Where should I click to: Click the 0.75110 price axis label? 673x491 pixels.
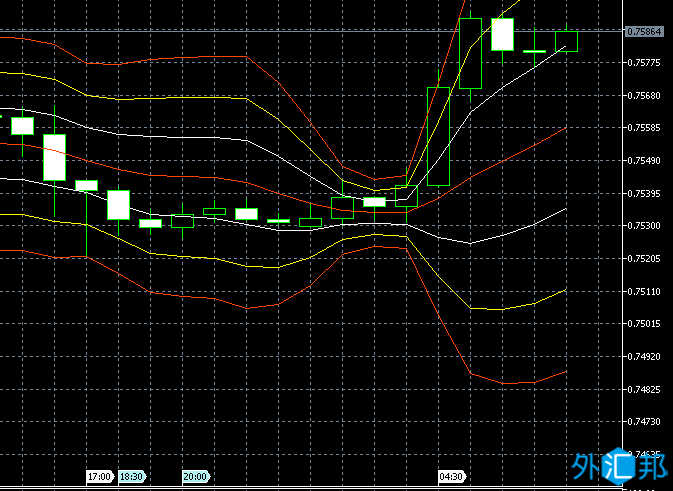tap(644, 292)
